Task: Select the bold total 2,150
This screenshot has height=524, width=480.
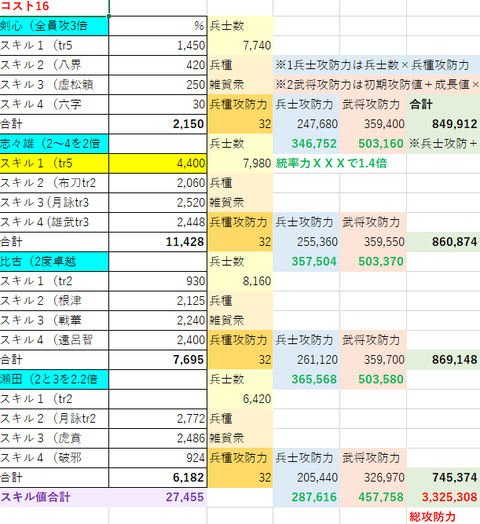Action: pyautogui.click(x=158, y=124)
